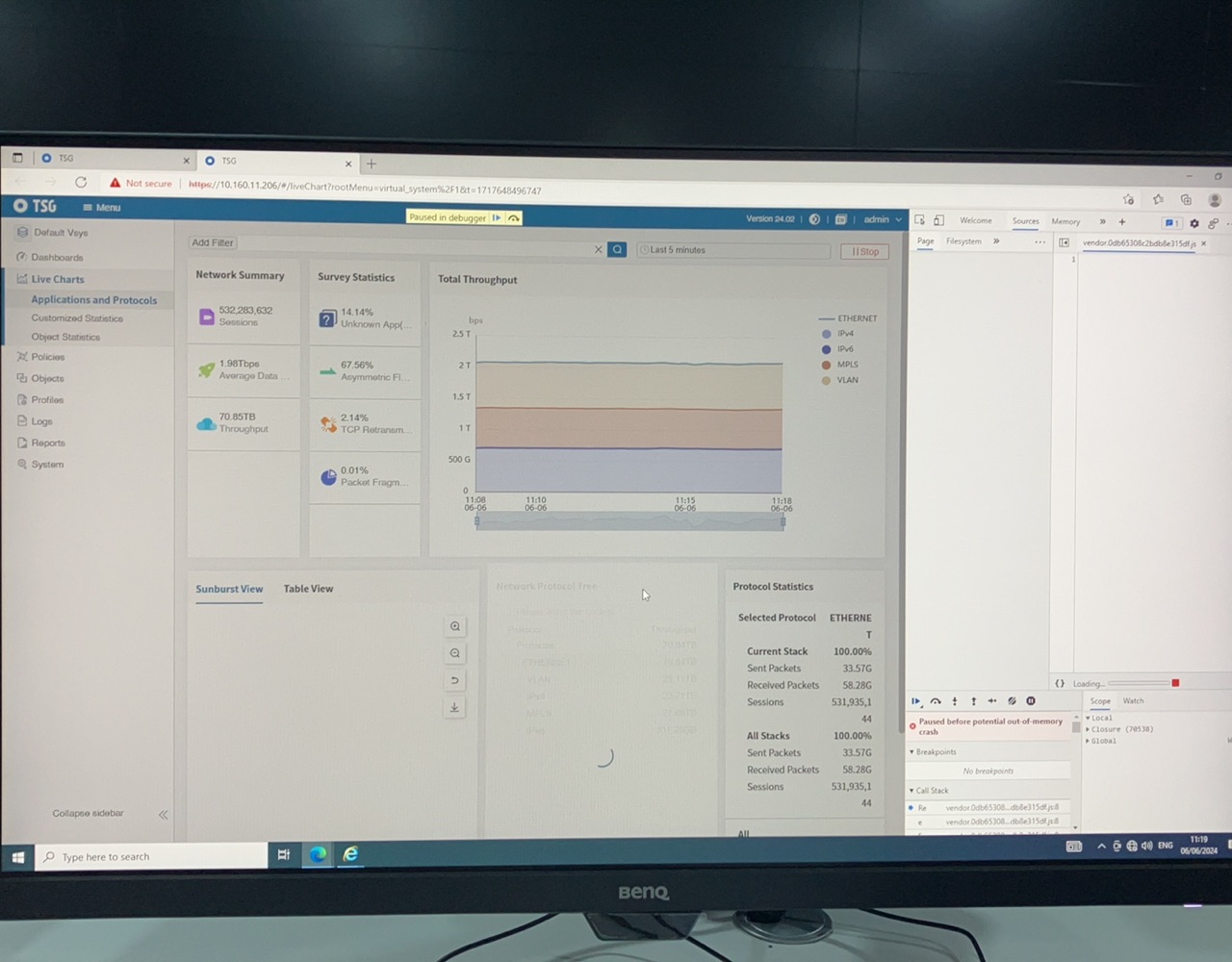Resume script execution in DevTools debugger
The image size is (1232, 962).
coord(915,701)
